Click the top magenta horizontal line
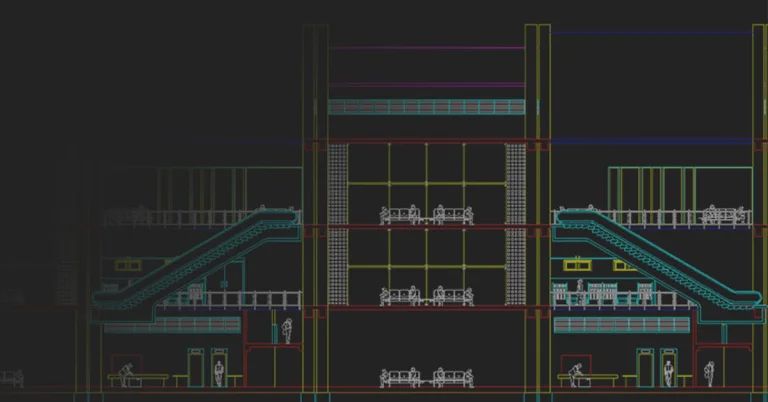Image resolution: width=768 pixels, height=402 pixels. 427,47
